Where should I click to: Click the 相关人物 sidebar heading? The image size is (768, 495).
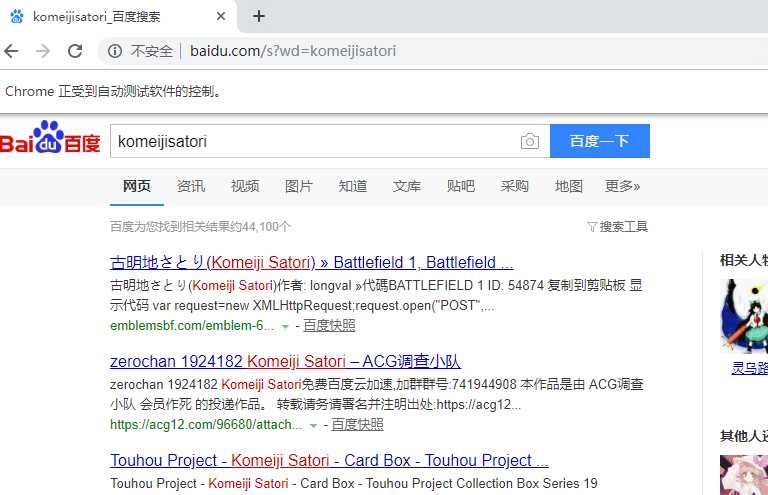point(744,260)
